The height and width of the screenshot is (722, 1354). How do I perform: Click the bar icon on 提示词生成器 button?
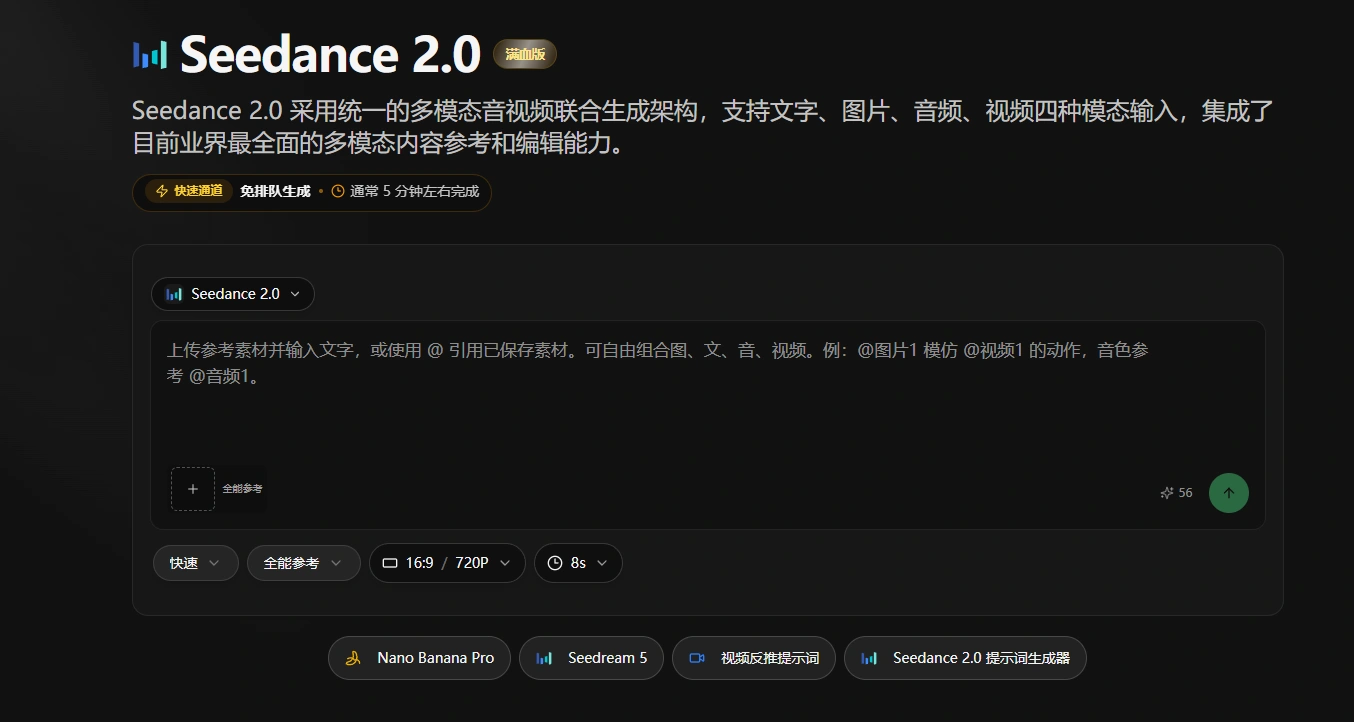pyautogui.click(x=869, y=658)
